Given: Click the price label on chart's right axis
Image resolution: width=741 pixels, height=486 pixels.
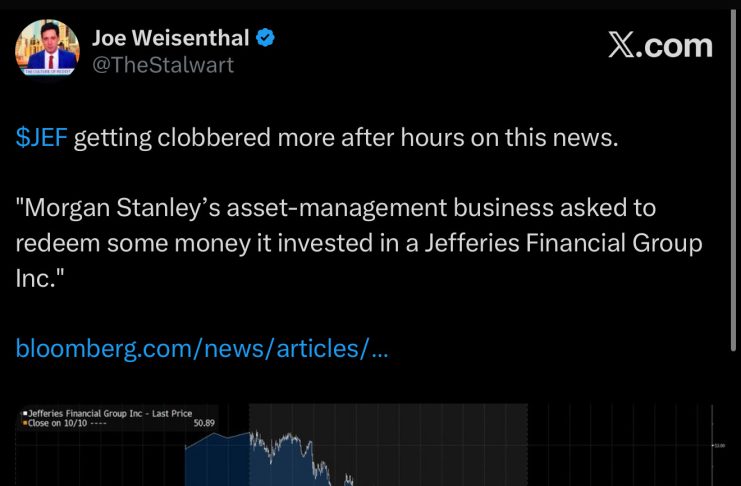Looking at the screenshot, I should [720, 444].
